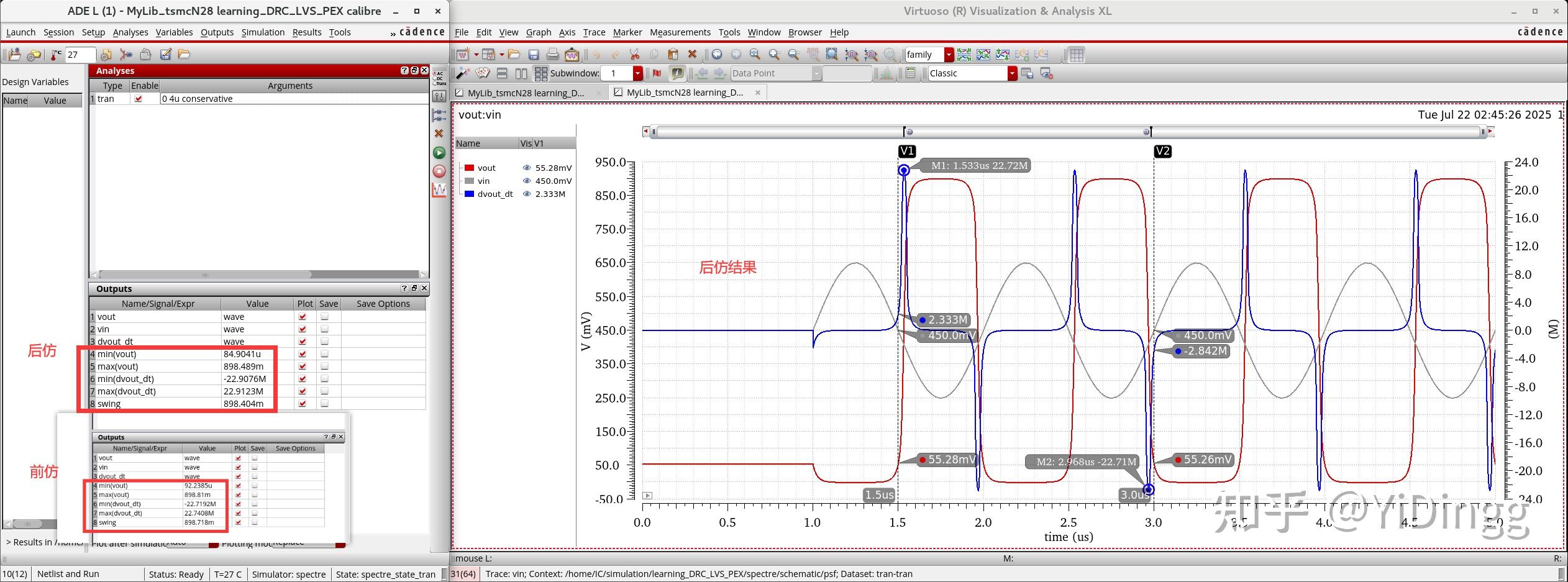1568x582 pixels.
Task: Click the help button on the Analyses panel
Action: (404, 70)
